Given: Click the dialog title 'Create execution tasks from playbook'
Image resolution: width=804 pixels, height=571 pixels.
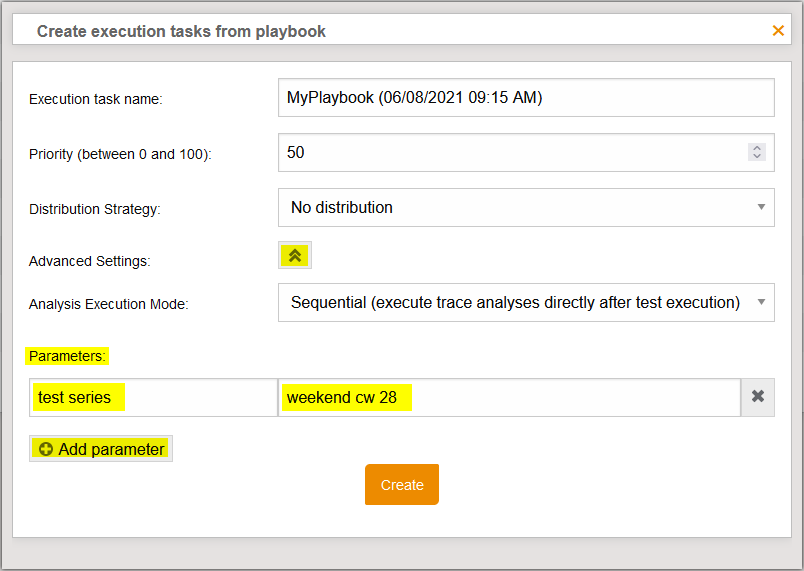Looking at the screenshot, I should pyautogui.click(x=181, y=31).
